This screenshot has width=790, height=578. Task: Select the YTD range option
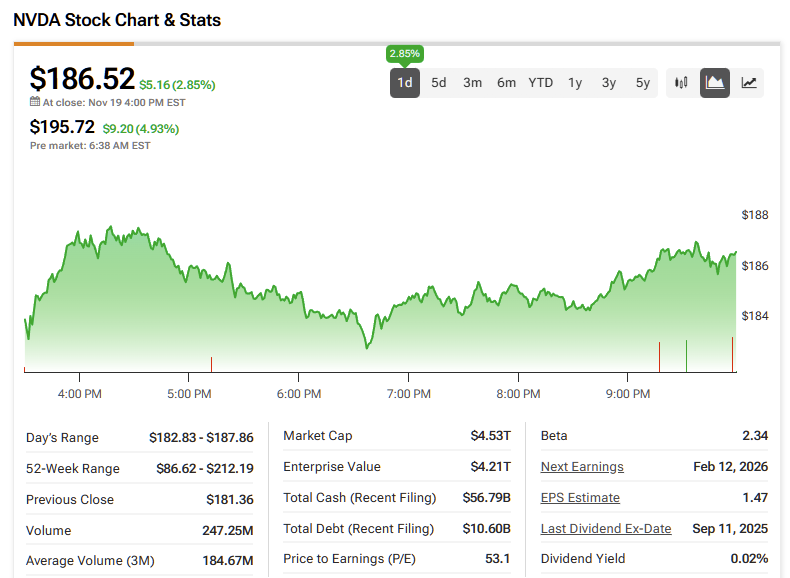(541, 83)
